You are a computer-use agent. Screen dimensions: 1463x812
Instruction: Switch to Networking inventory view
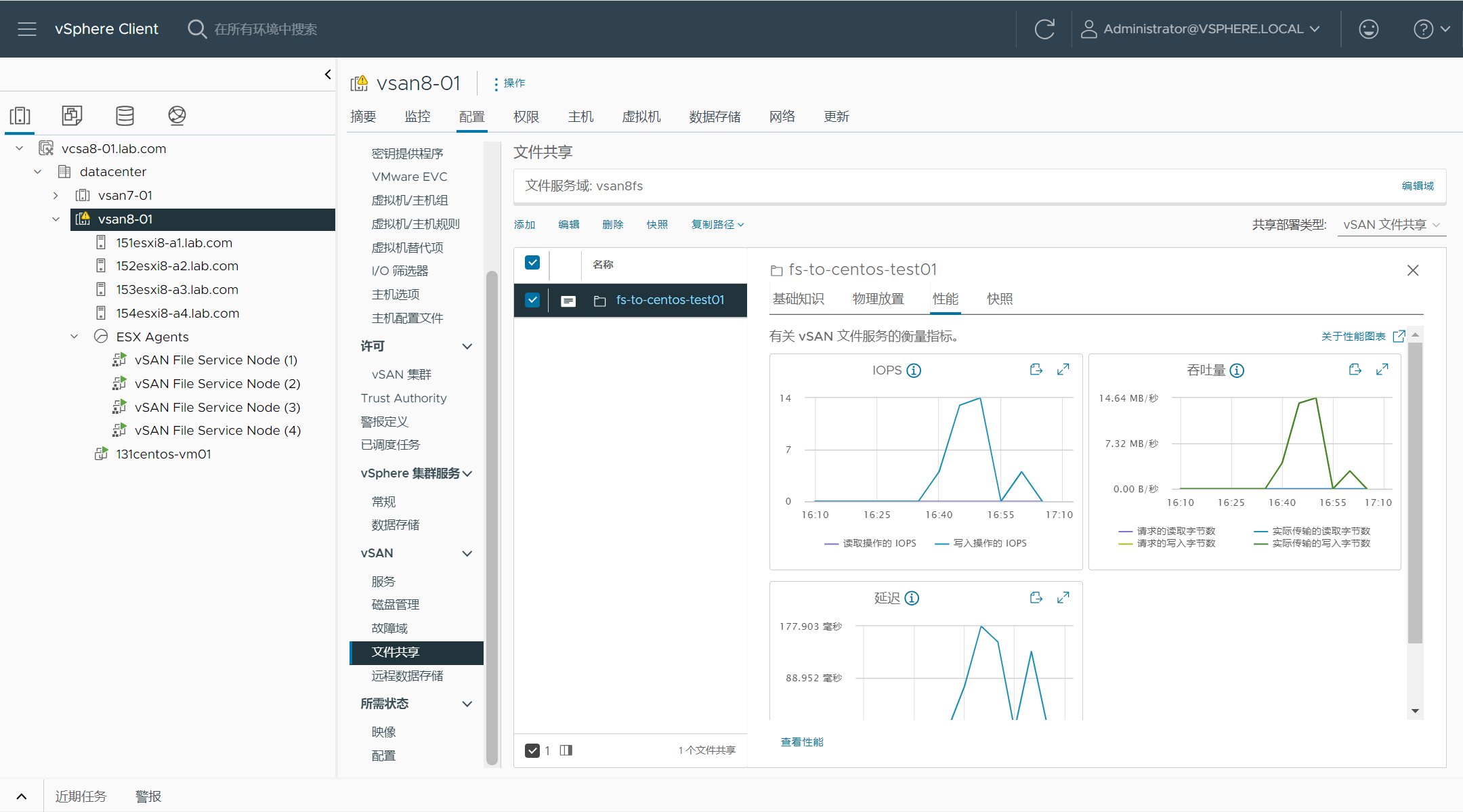[177, 116]
